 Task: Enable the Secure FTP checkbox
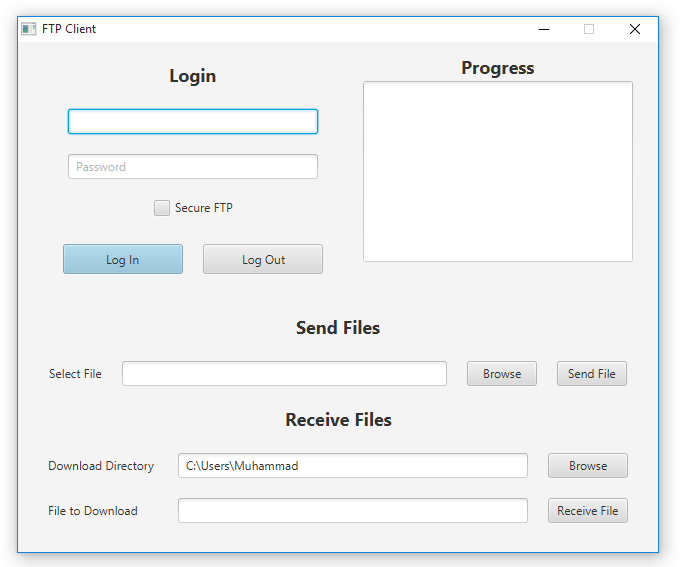point(162,208)
